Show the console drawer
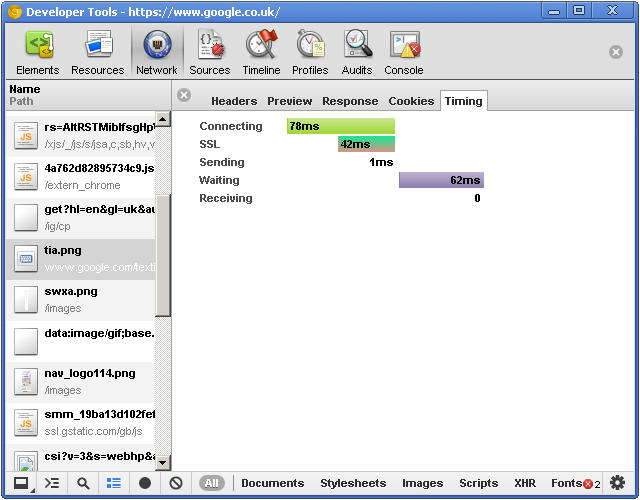The height and width of the screenshot is (500, 640). [x=52, y=484]
